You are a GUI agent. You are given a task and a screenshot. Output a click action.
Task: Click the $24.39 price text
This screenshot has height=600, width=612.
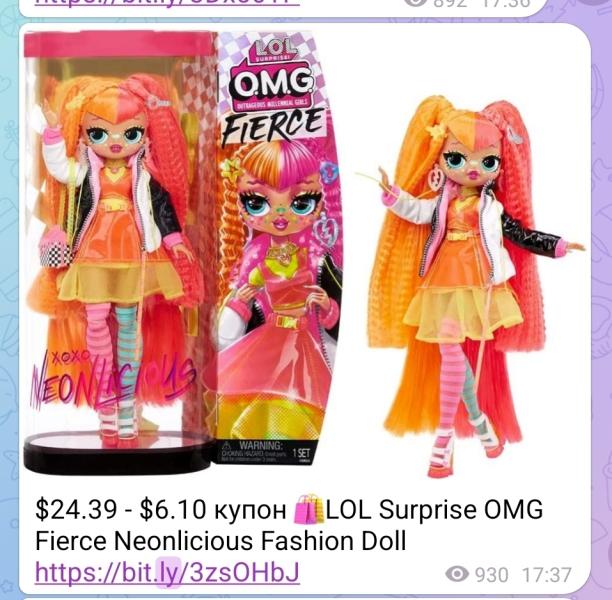76,510
